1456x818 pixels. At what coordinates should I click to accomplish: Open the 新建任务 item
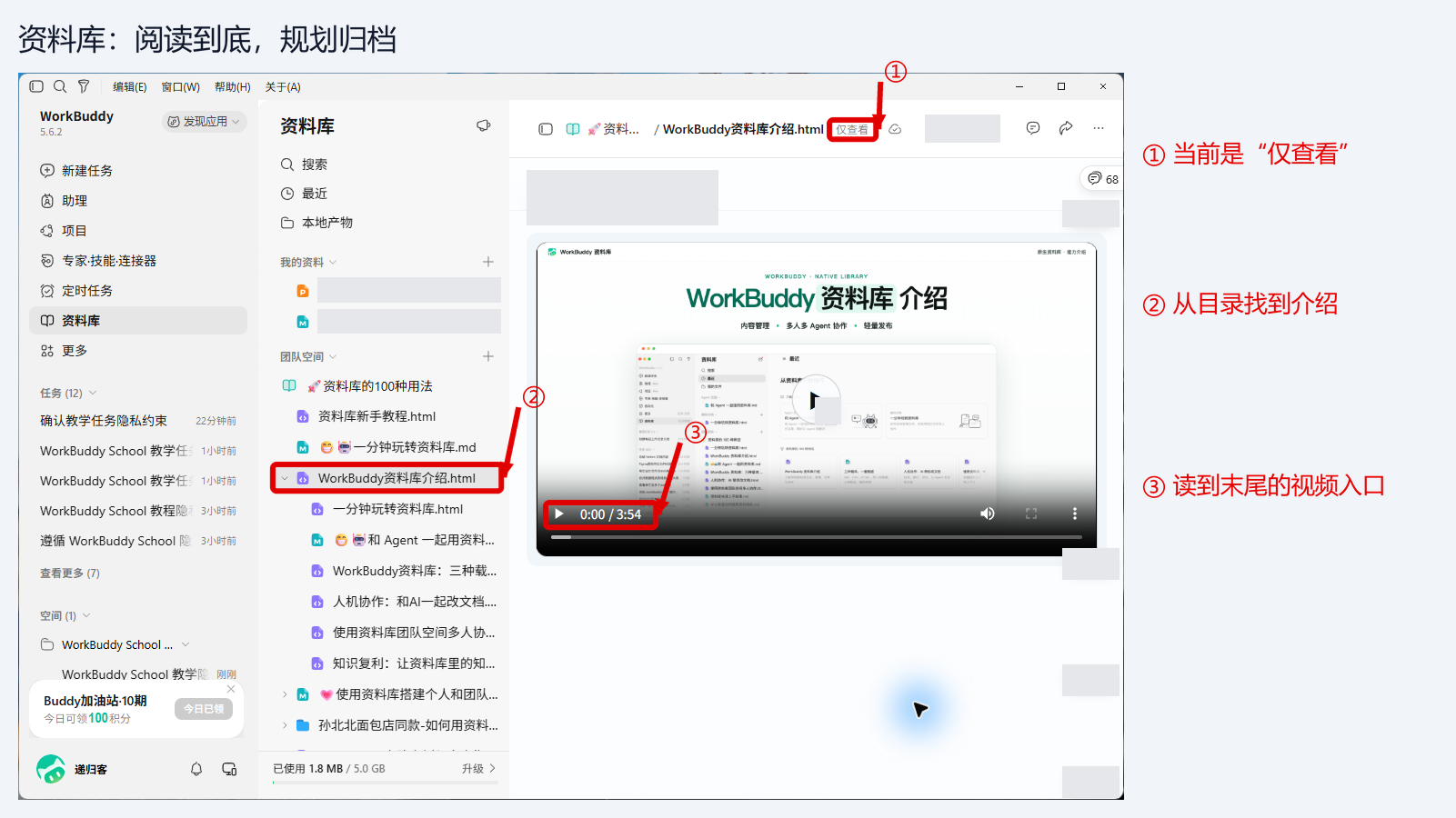(138, 170)
